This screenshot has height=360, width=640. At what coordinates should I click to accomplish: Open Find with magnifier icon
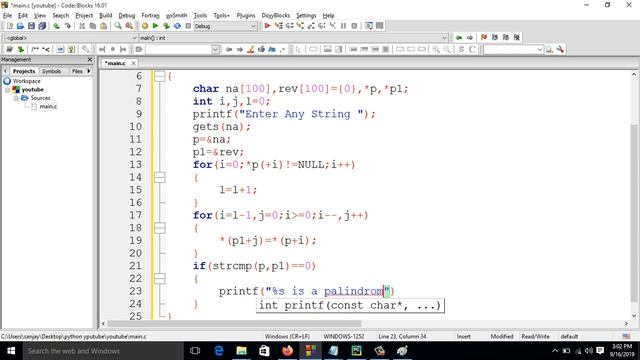click(x=118, y=26)
